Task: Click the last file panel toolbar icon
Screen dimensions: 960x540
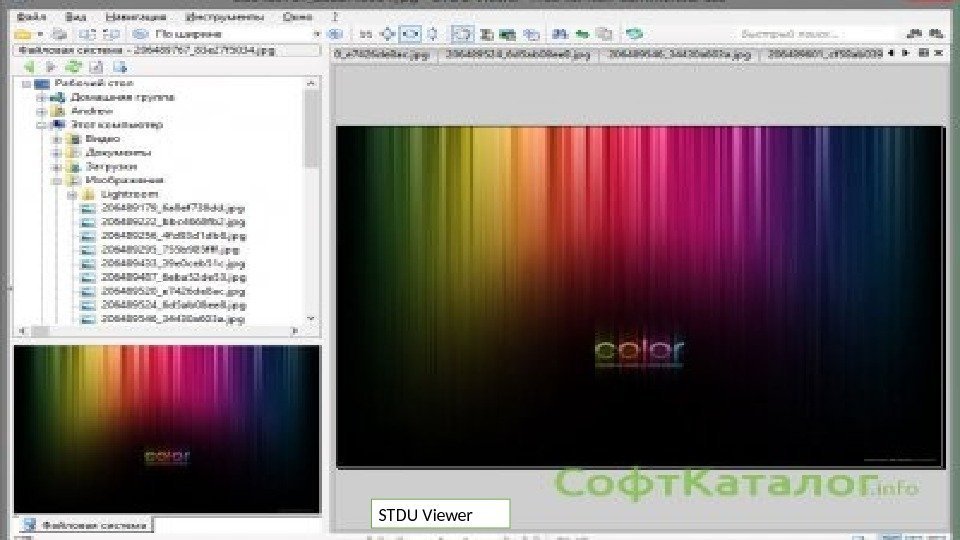Action: tap(119, 67)
